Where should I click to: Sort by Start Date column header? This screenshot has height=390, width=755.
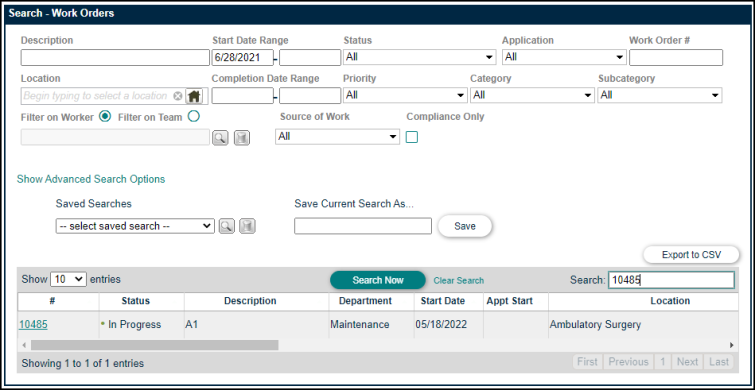(449, 301)
